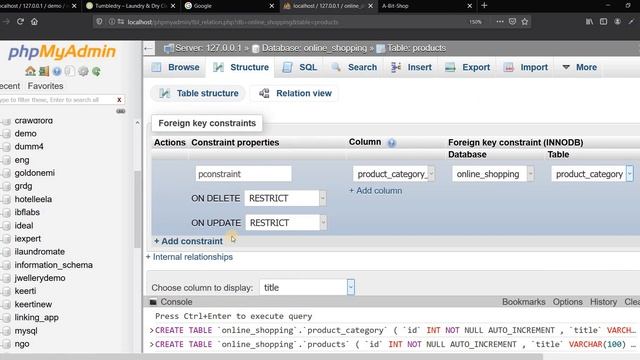The image size is (640, 360).
Task: Switch to Table structure sub-tab
Action: (198, 93)
